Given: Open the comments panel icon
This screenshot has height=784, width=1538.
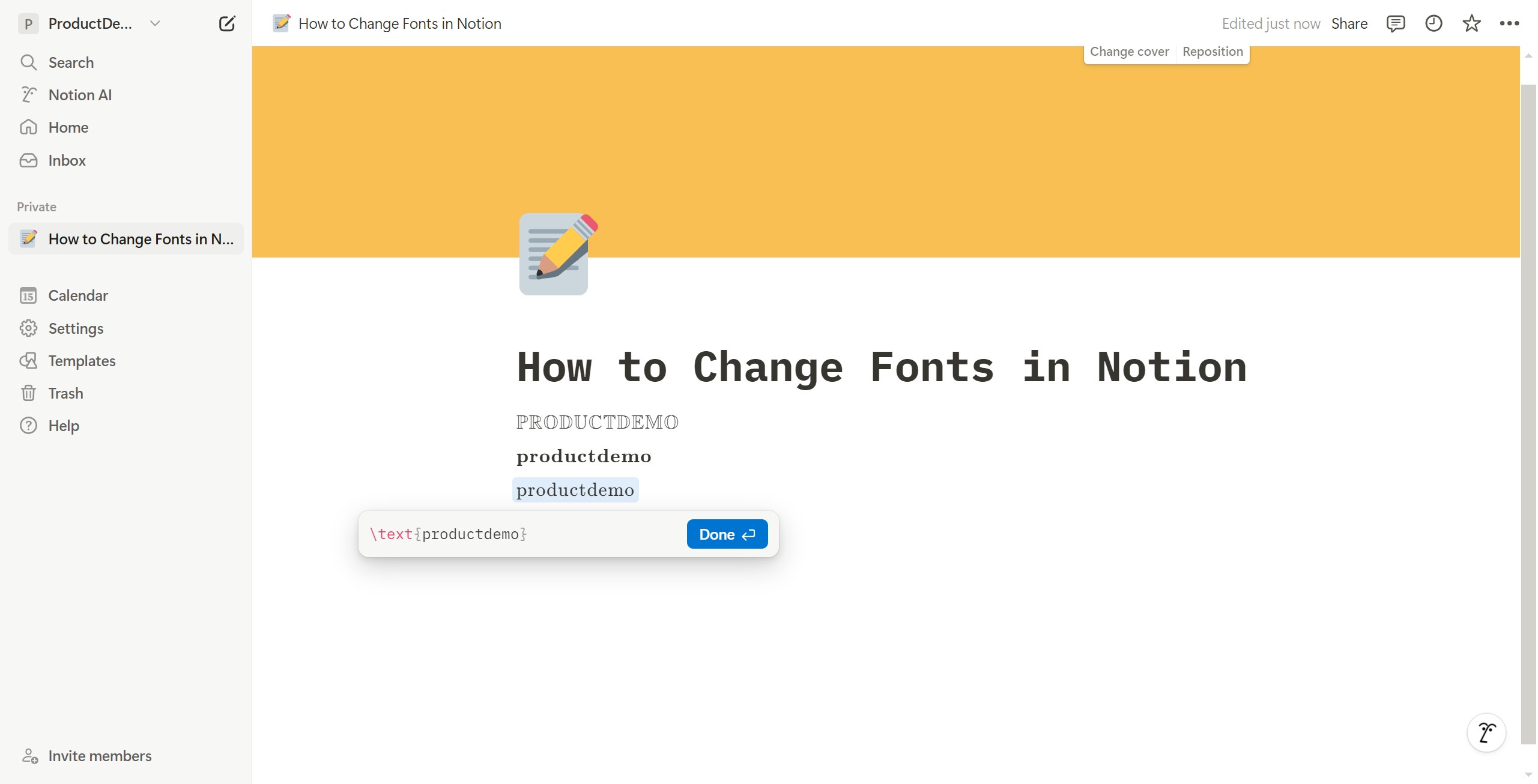Looking at the screenshot, I should [x=1395, y=23].
